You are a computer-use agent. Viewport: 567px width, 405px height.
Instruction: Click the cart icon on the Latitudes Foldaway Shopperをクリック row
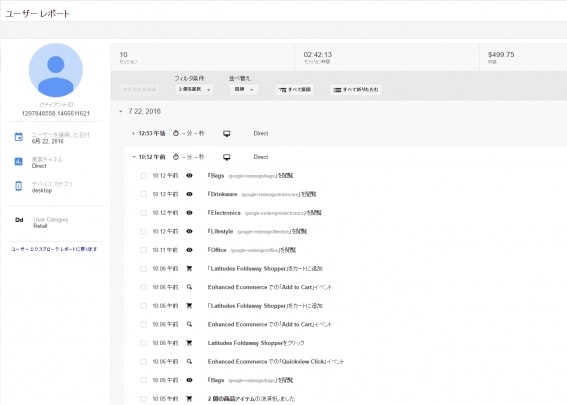(189, 343)
